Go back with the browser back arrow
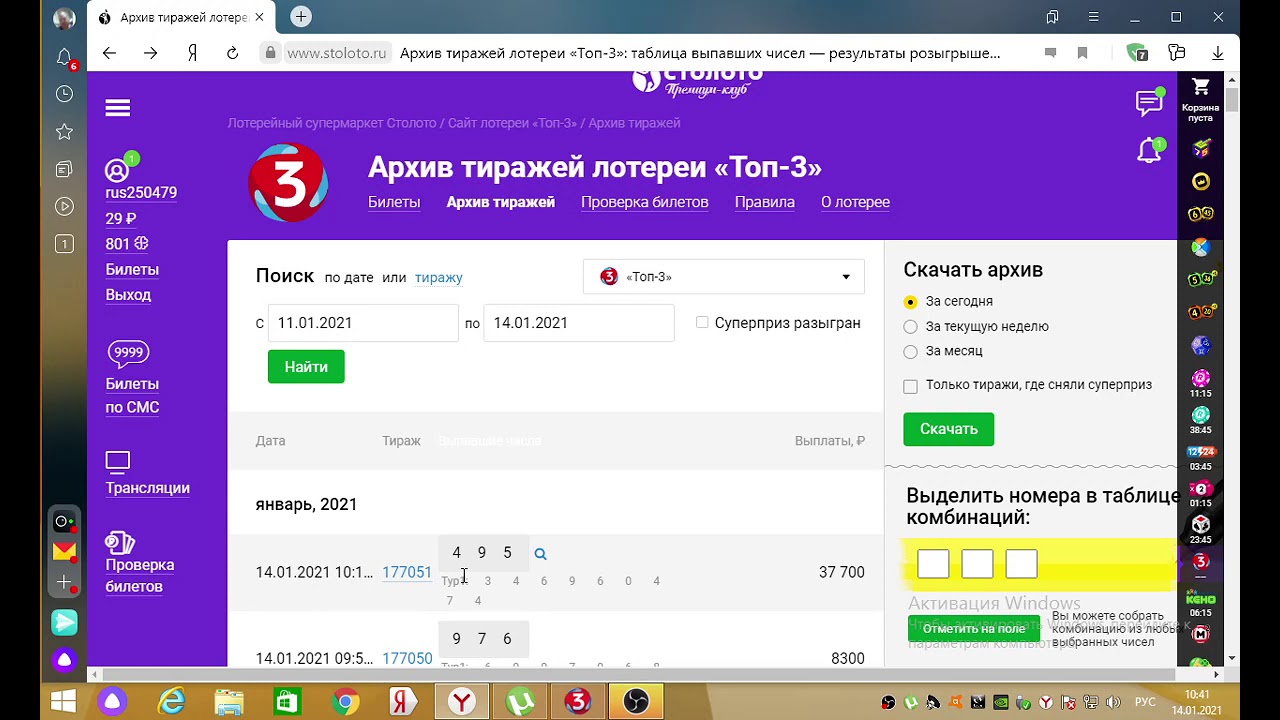Image resolution: width=1280 pixels, height=720 pixels. (x=109, y=53)
